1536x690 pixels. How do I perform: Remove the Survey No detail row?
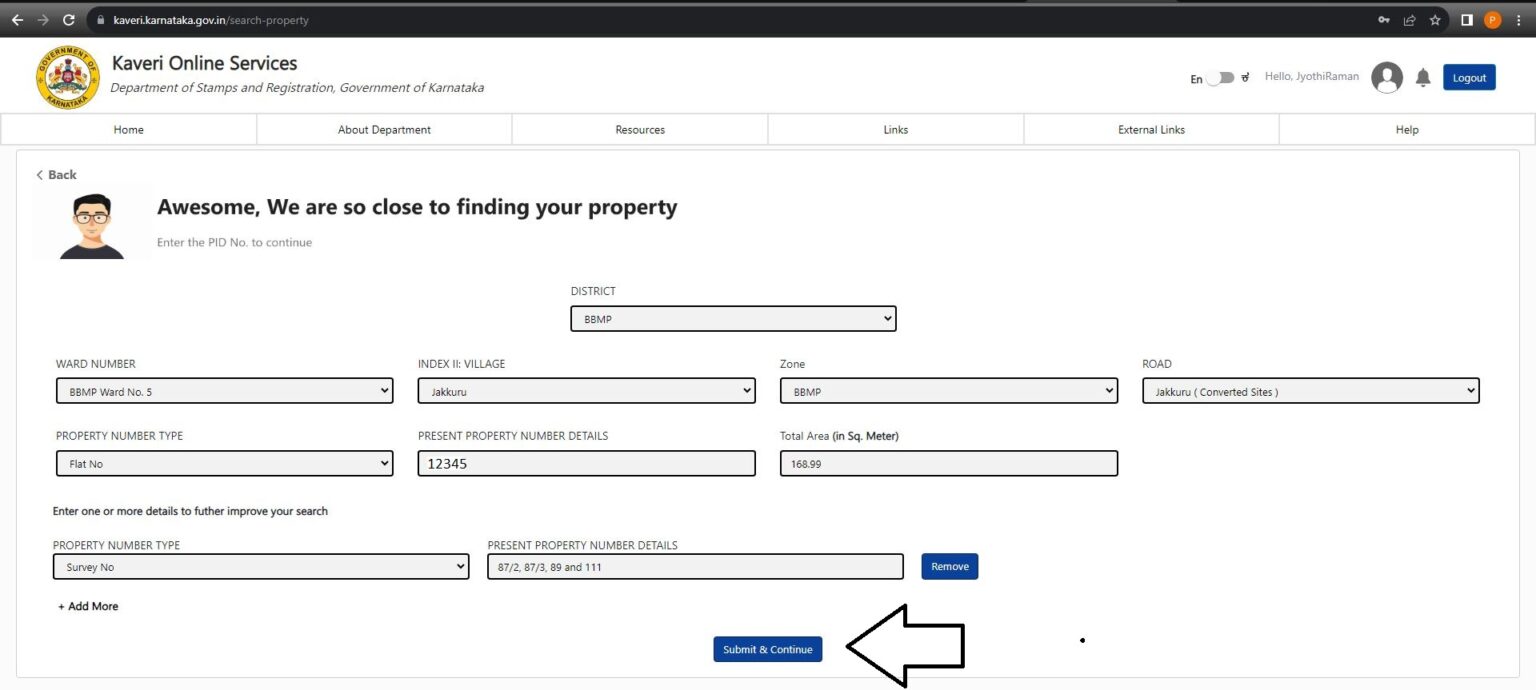coord(950,566)
